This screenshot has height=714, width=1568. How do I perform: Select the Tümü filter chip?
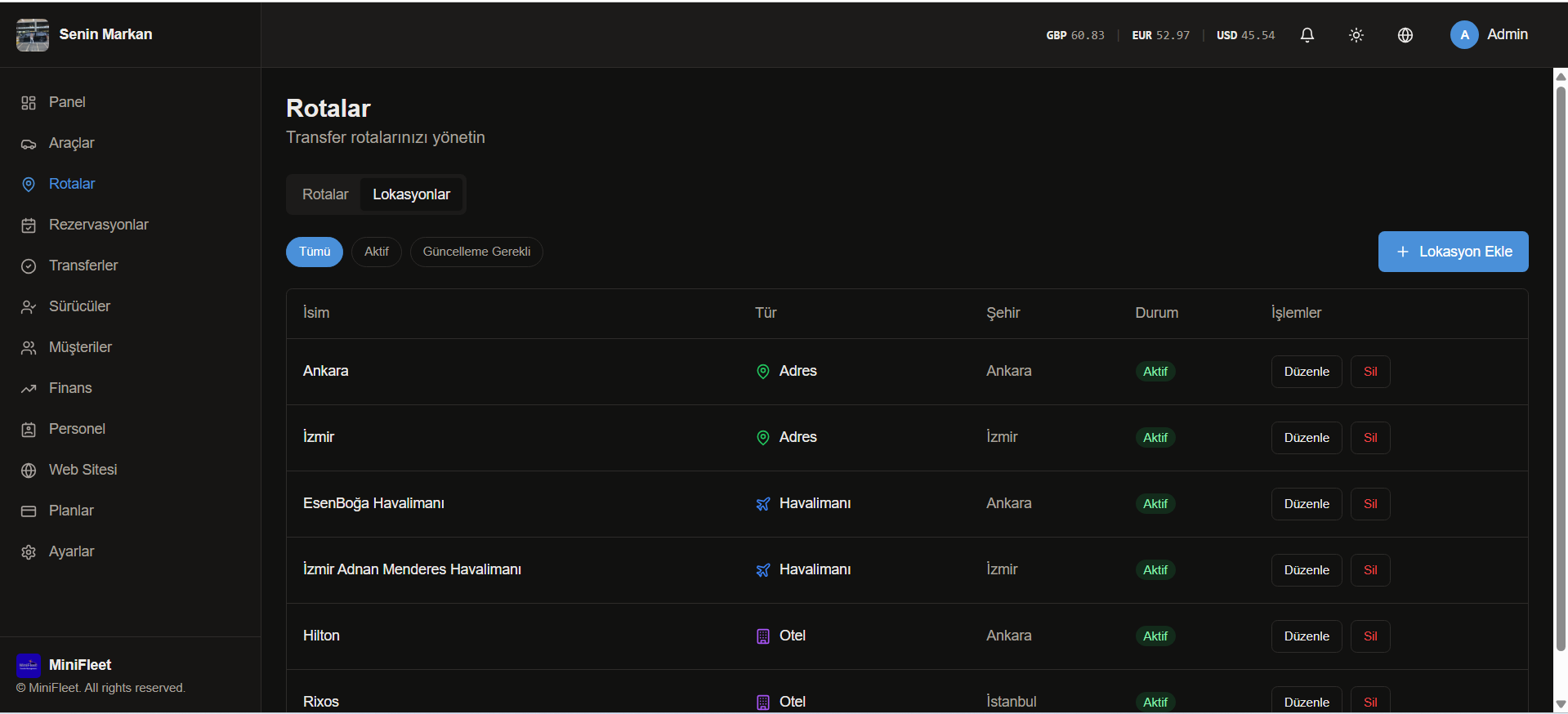point(315,252)
